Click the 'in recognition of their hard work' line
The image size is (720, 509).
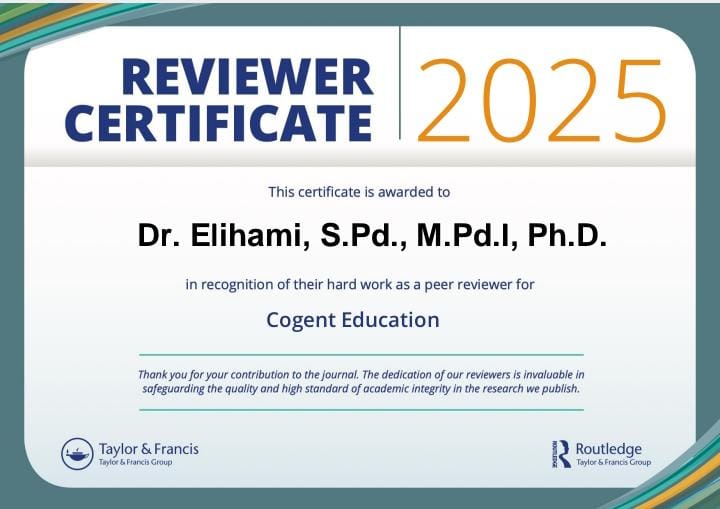point(360,284)
